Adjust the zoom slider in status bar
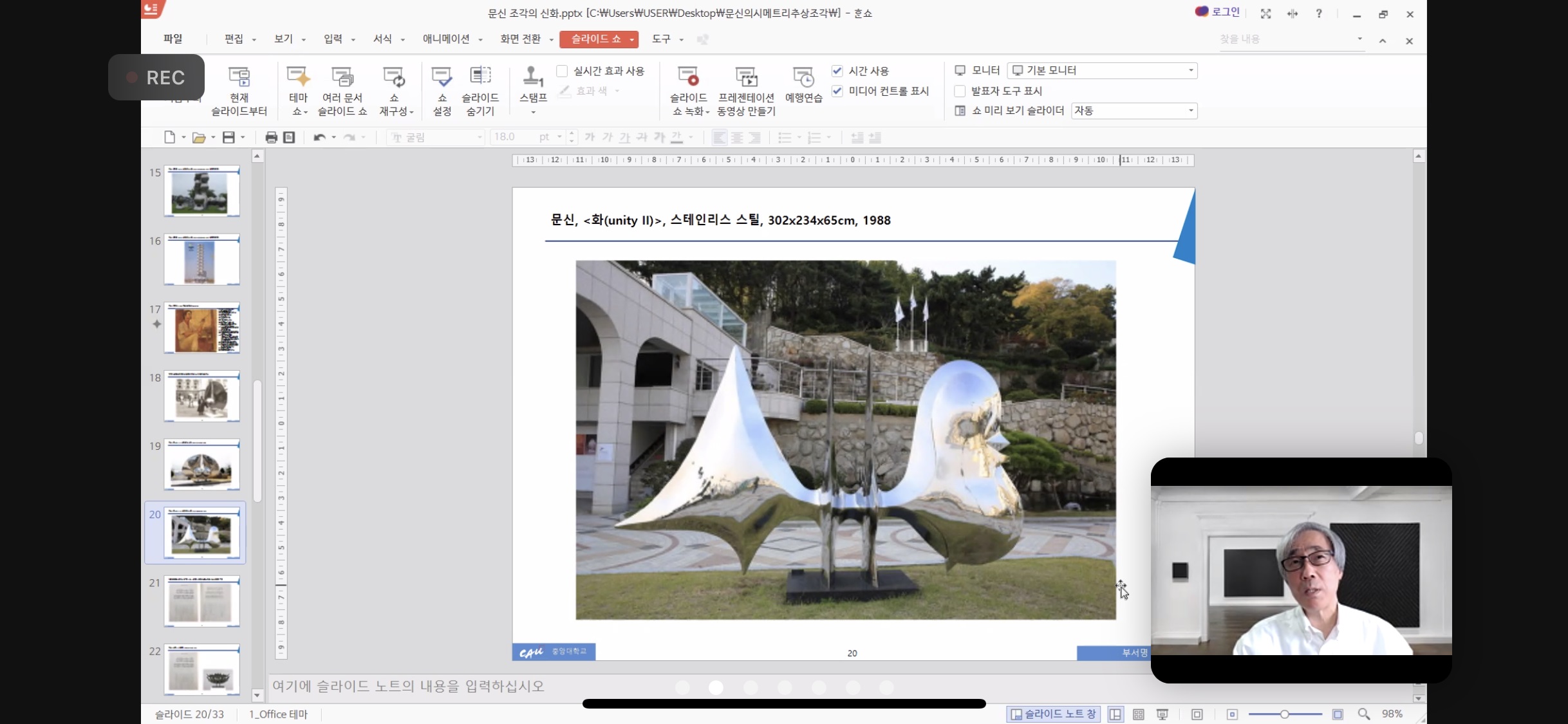The image size is (1568, 724). click(1284, 714)
